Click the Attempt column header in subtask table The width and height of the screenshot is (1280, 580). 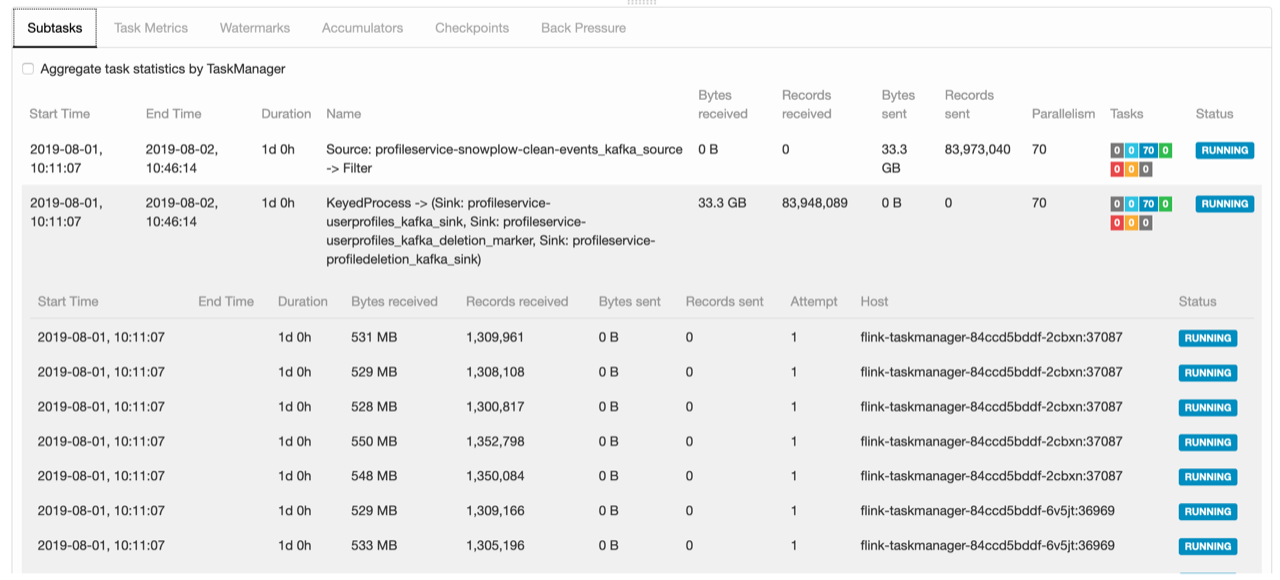(814, 301)
